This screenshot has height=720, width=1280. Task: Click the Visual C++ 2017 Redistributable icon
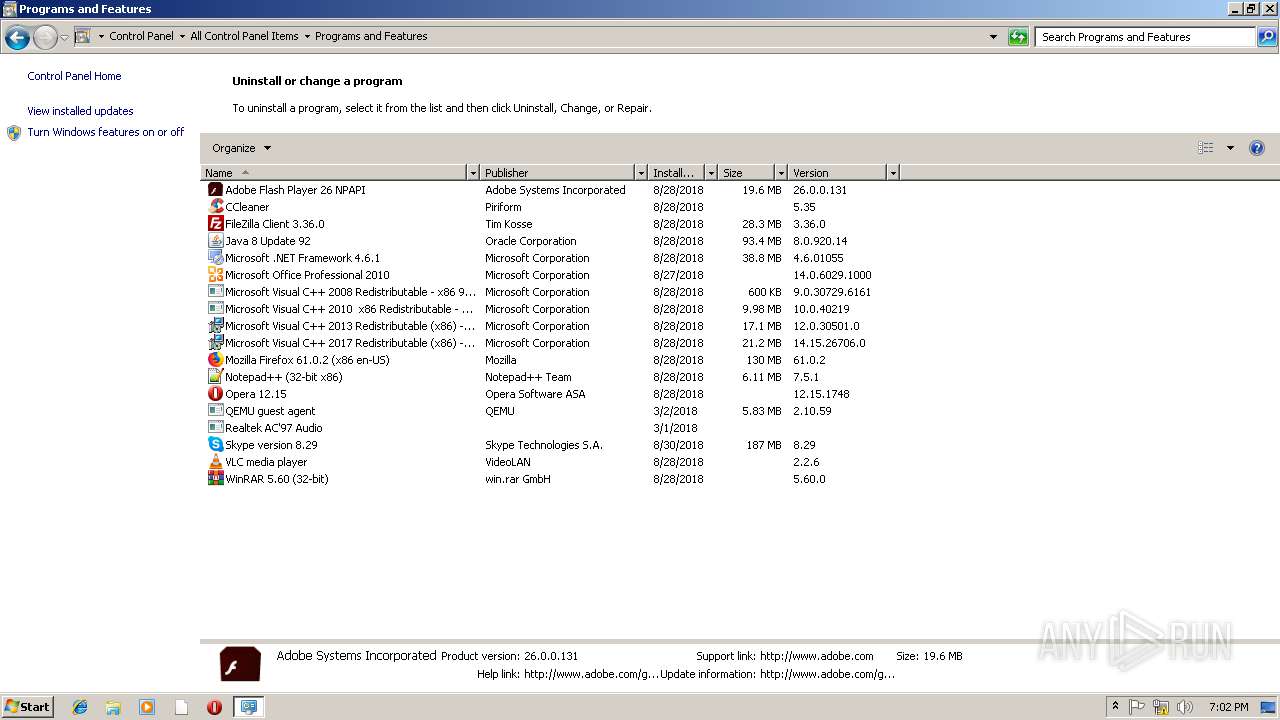tap(215, 343)
